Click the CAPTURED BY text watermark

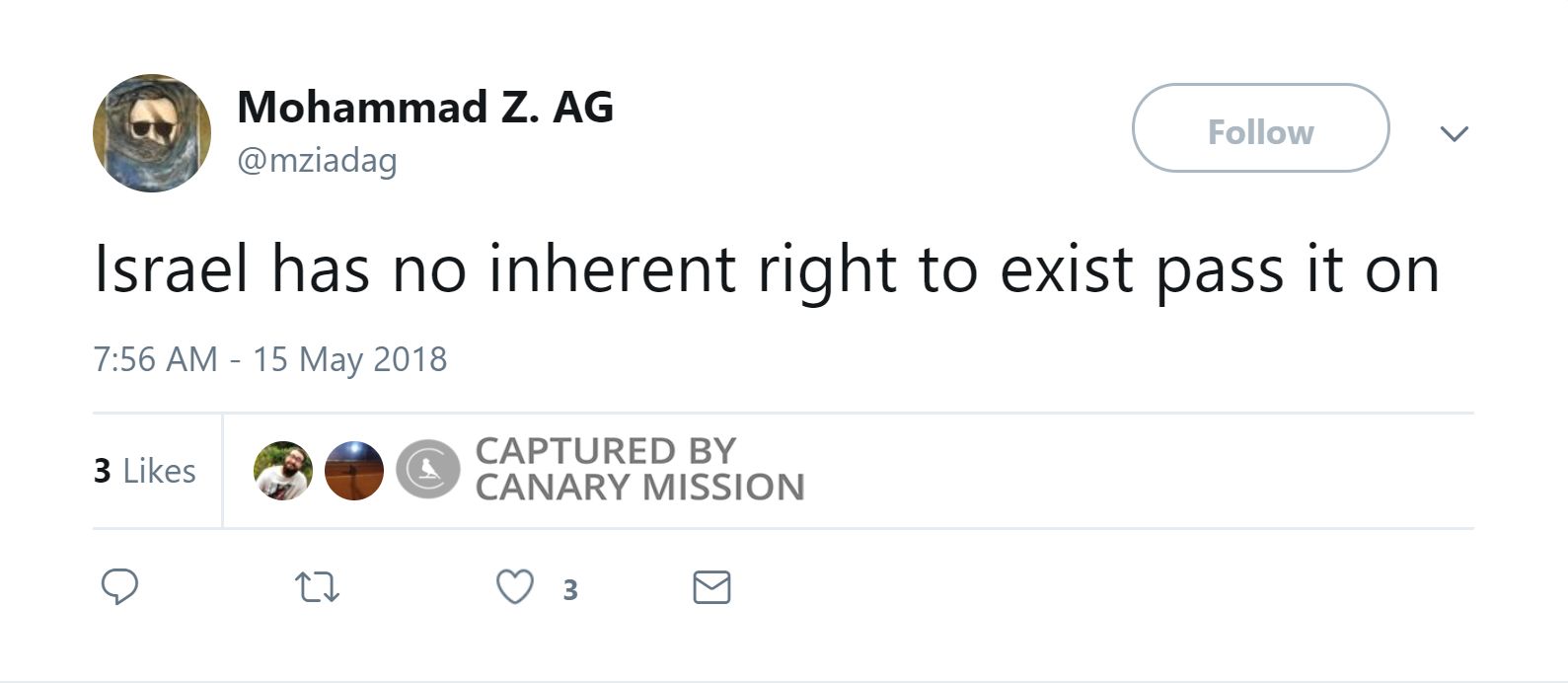605,451
